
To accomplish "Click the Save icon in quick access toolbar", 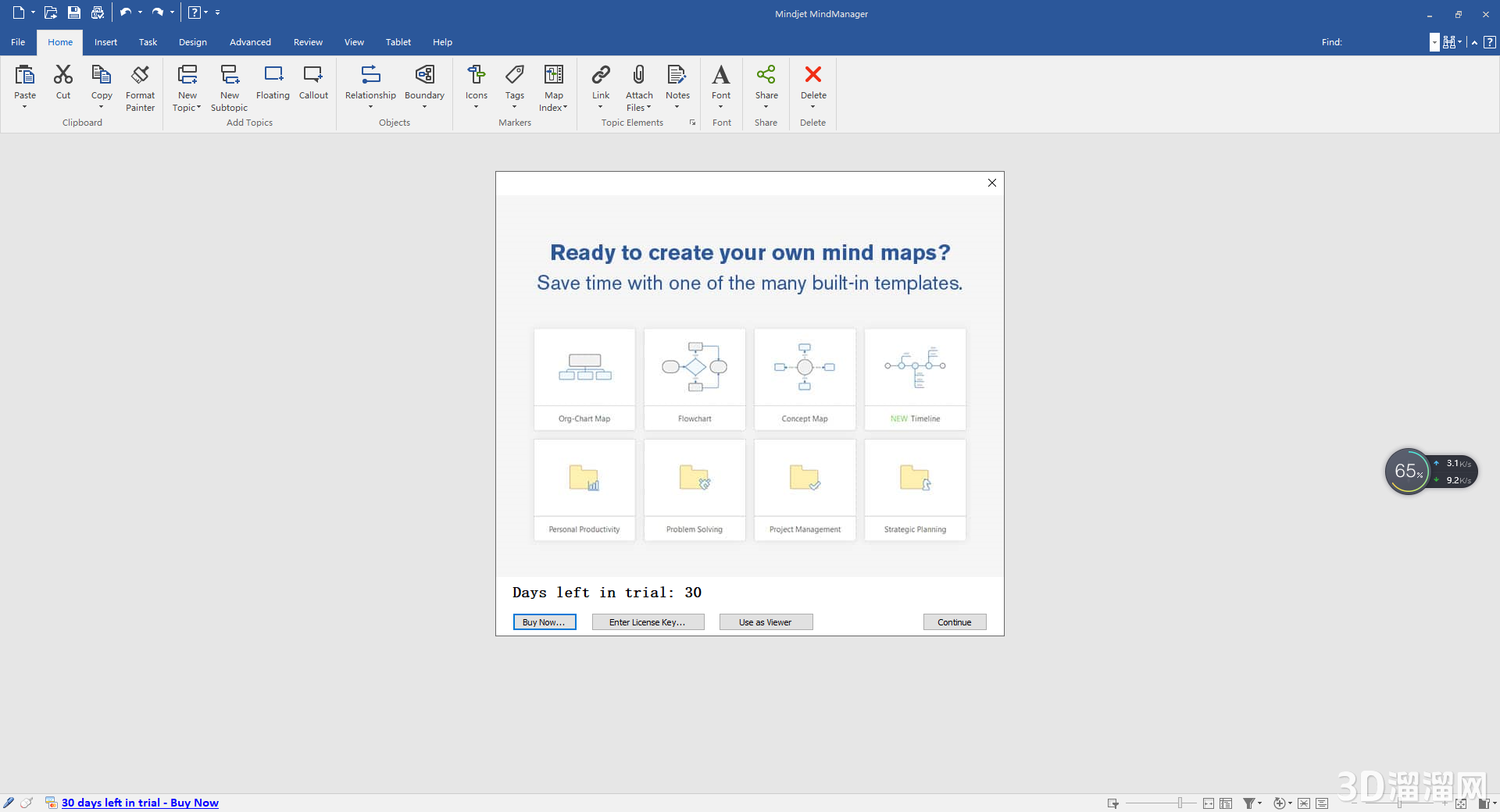I will point(74,12).
